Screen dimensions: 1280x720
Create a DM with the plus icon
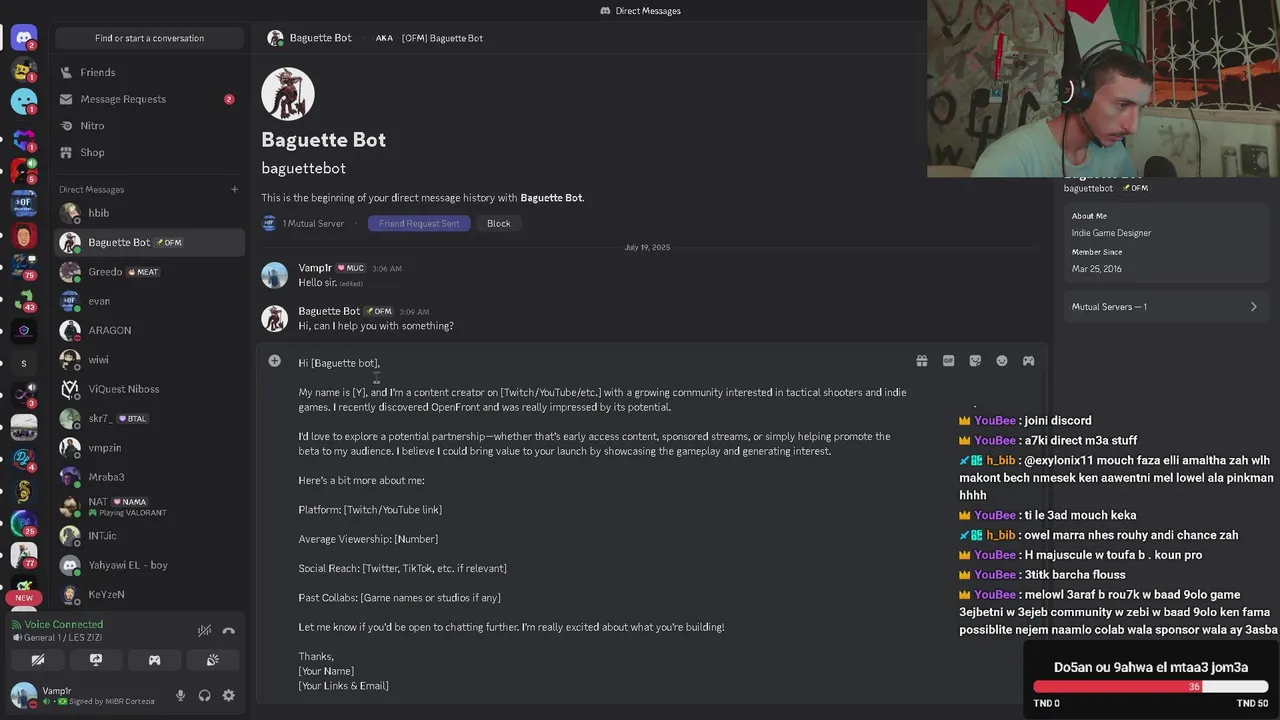(x=234, y=189)
